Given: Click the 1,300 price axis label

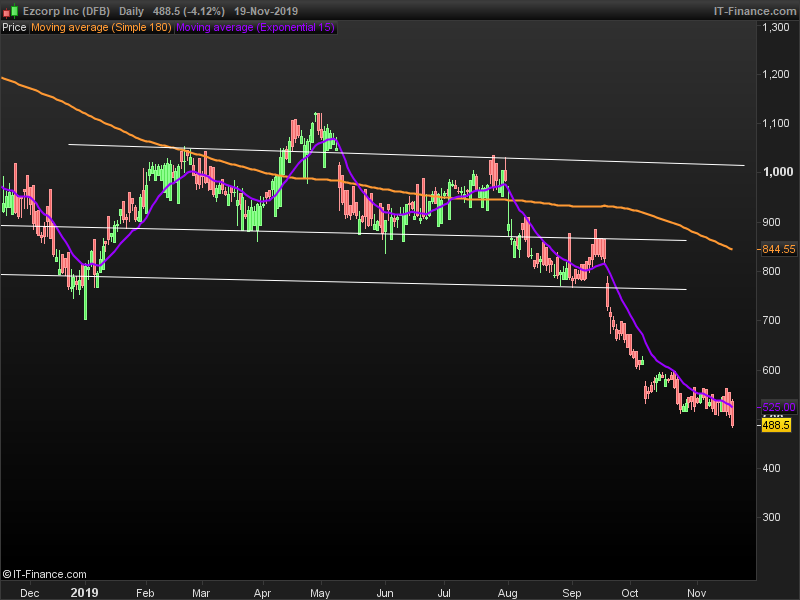Looking at the screenshot, I should click(x=776, y=27).
